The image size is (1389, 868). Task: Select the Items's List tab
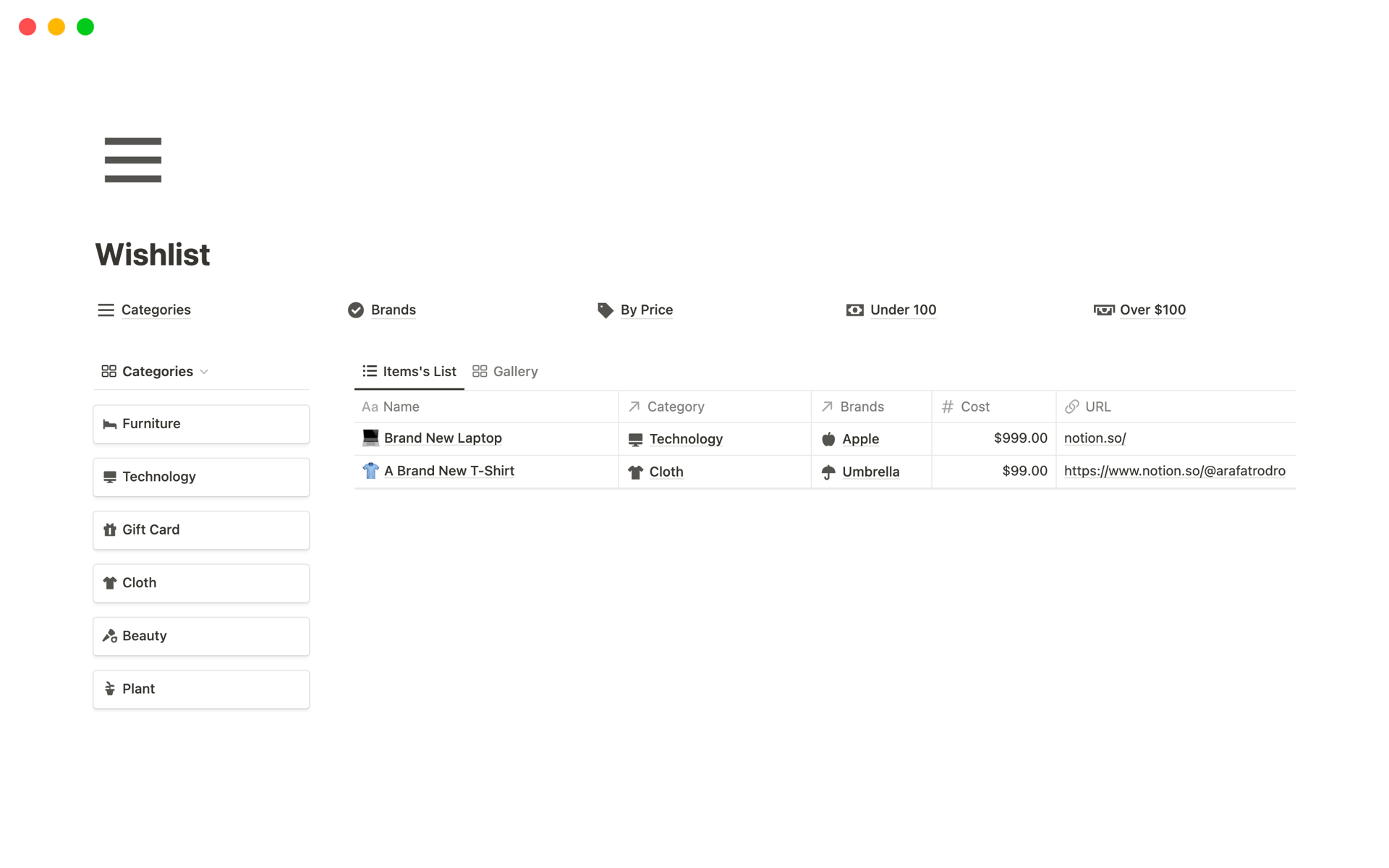click(409, 371)
